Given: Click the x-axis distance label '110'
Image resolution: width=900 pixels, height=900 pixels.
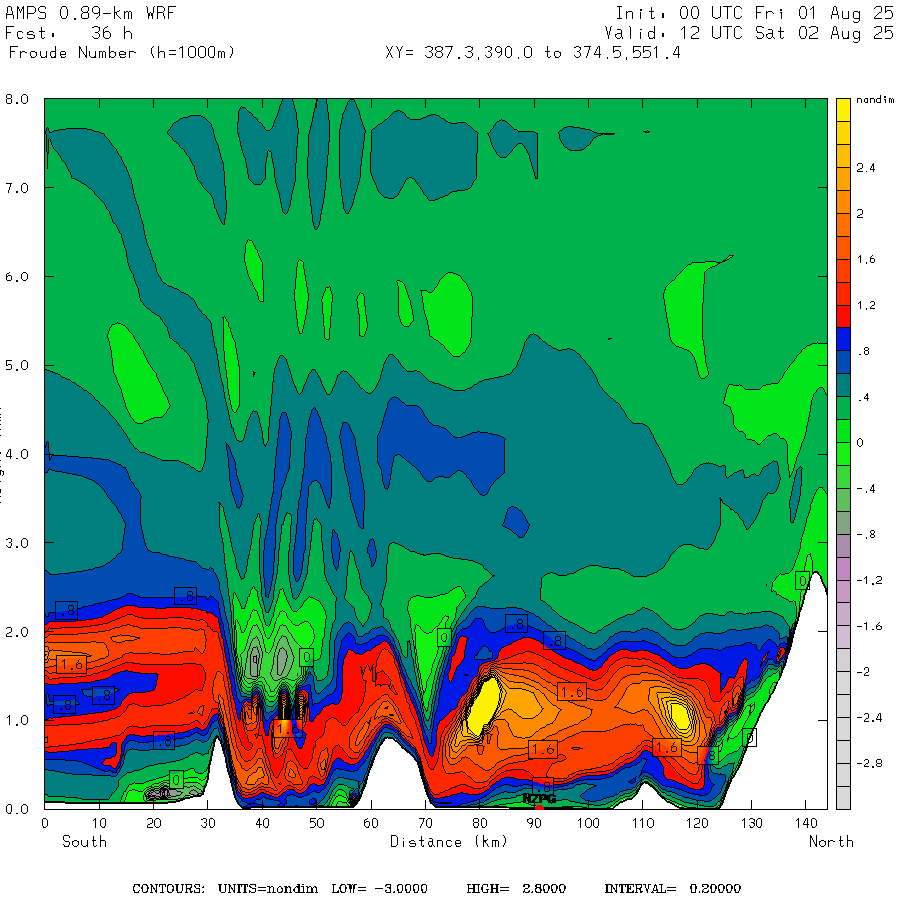Looking at the screenshot, I should pos(643,824).
